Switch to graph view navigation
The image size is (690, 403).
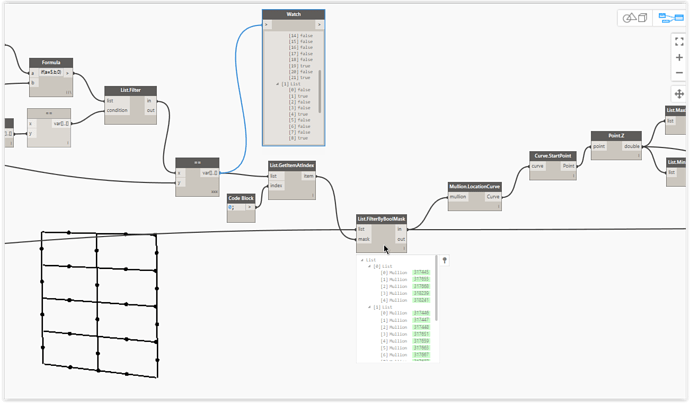point(671,18)
